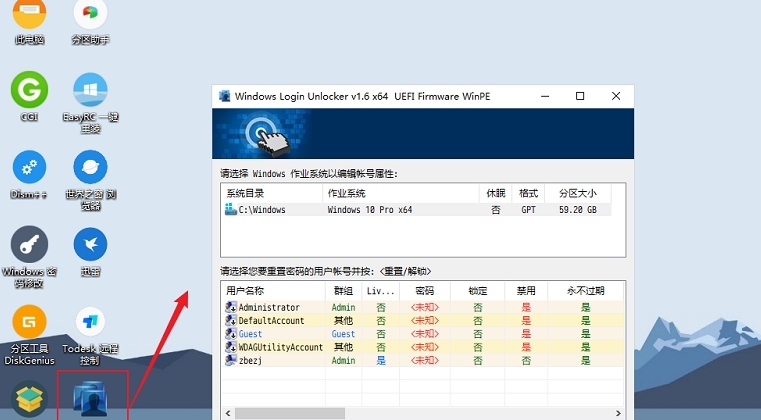Click the Windows Login Unlocker title bar icon
This screenshot has height=420, width=761.
224,96
